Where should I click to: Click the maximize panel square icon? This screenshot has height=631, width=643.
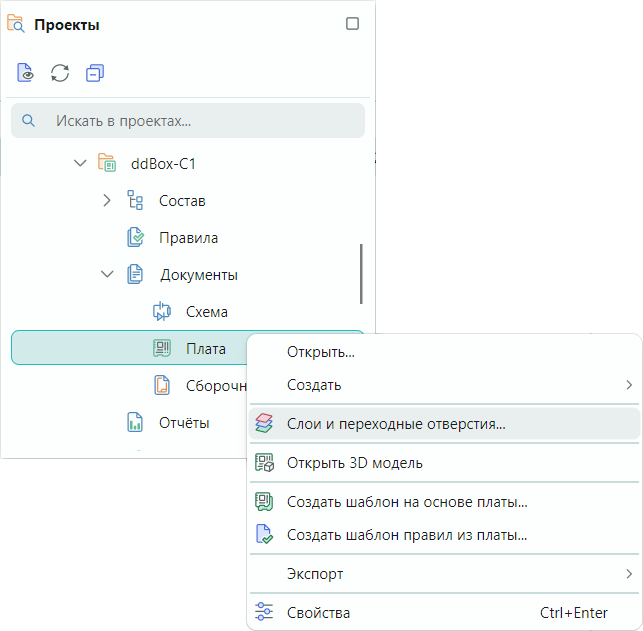click(x=352, y=24)
